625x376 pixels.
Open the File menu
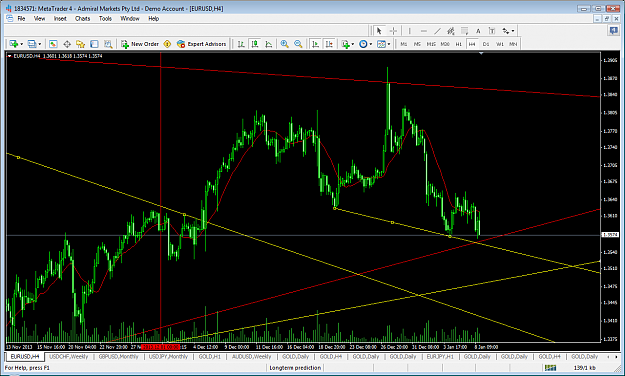point(21,18)
